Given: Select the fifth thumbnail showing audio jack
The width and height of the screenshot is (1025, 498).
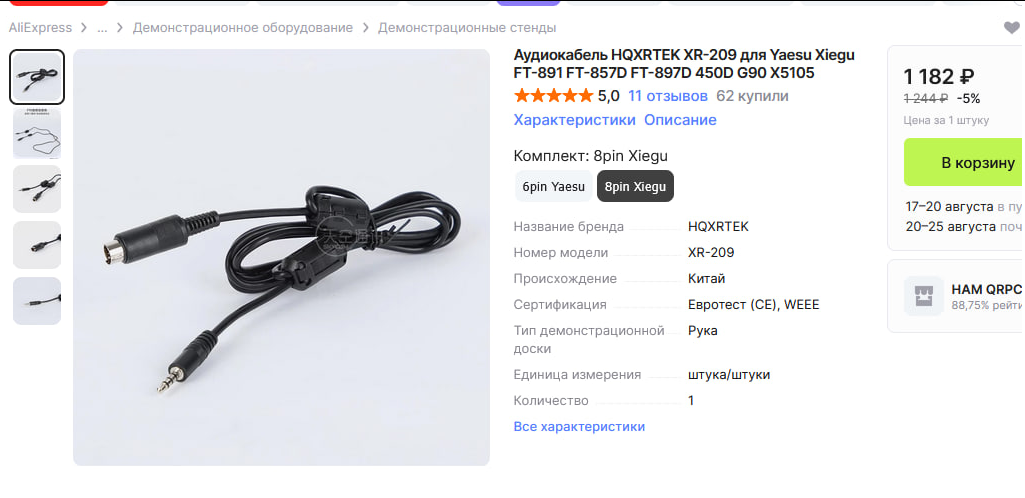Looking at the screenshot, I should (x=37, y=301).
